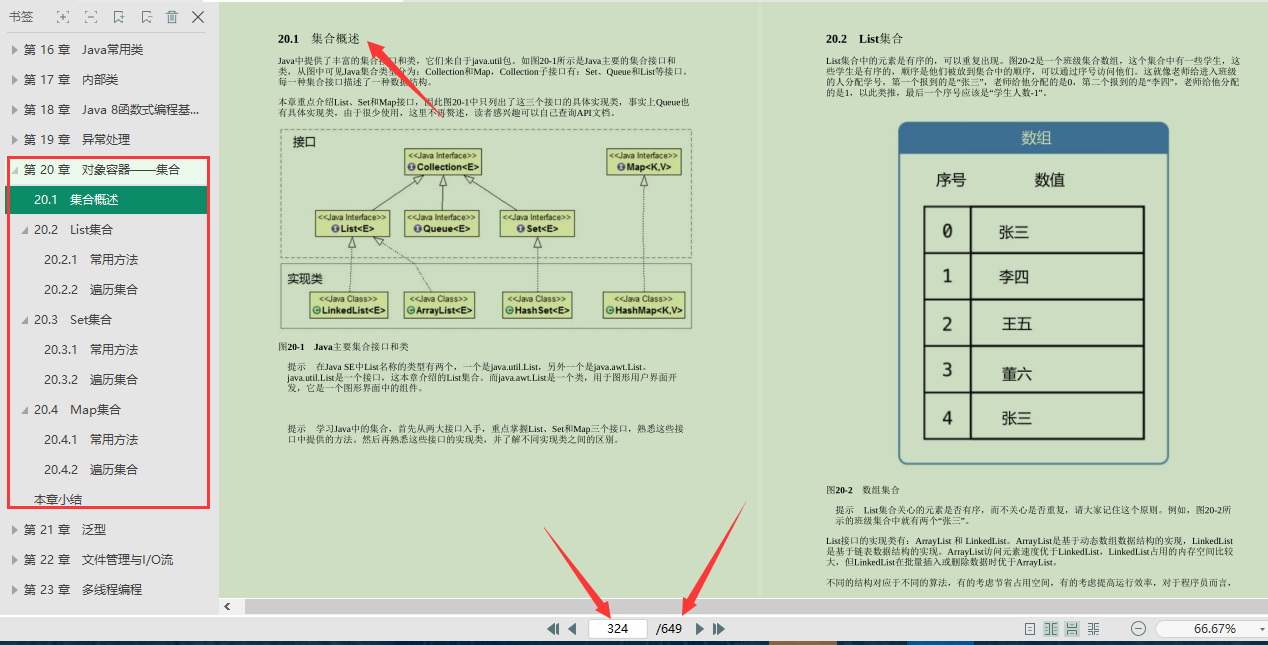
Task: Click the 20.1 集合概述 page heading
Action: pos(318,38)
